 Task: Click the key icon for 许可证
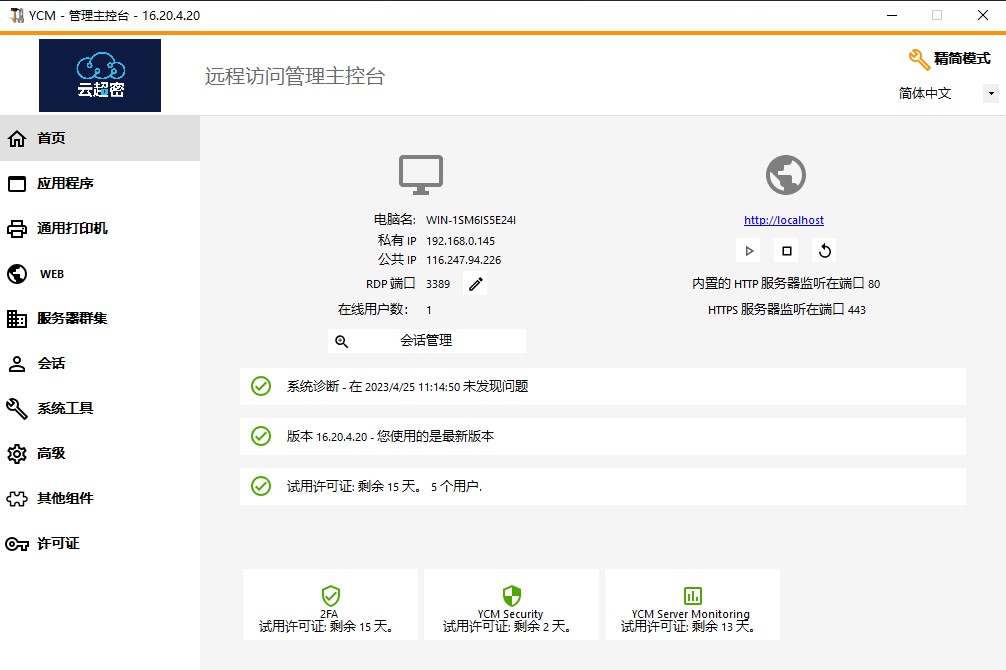(17, 544)
